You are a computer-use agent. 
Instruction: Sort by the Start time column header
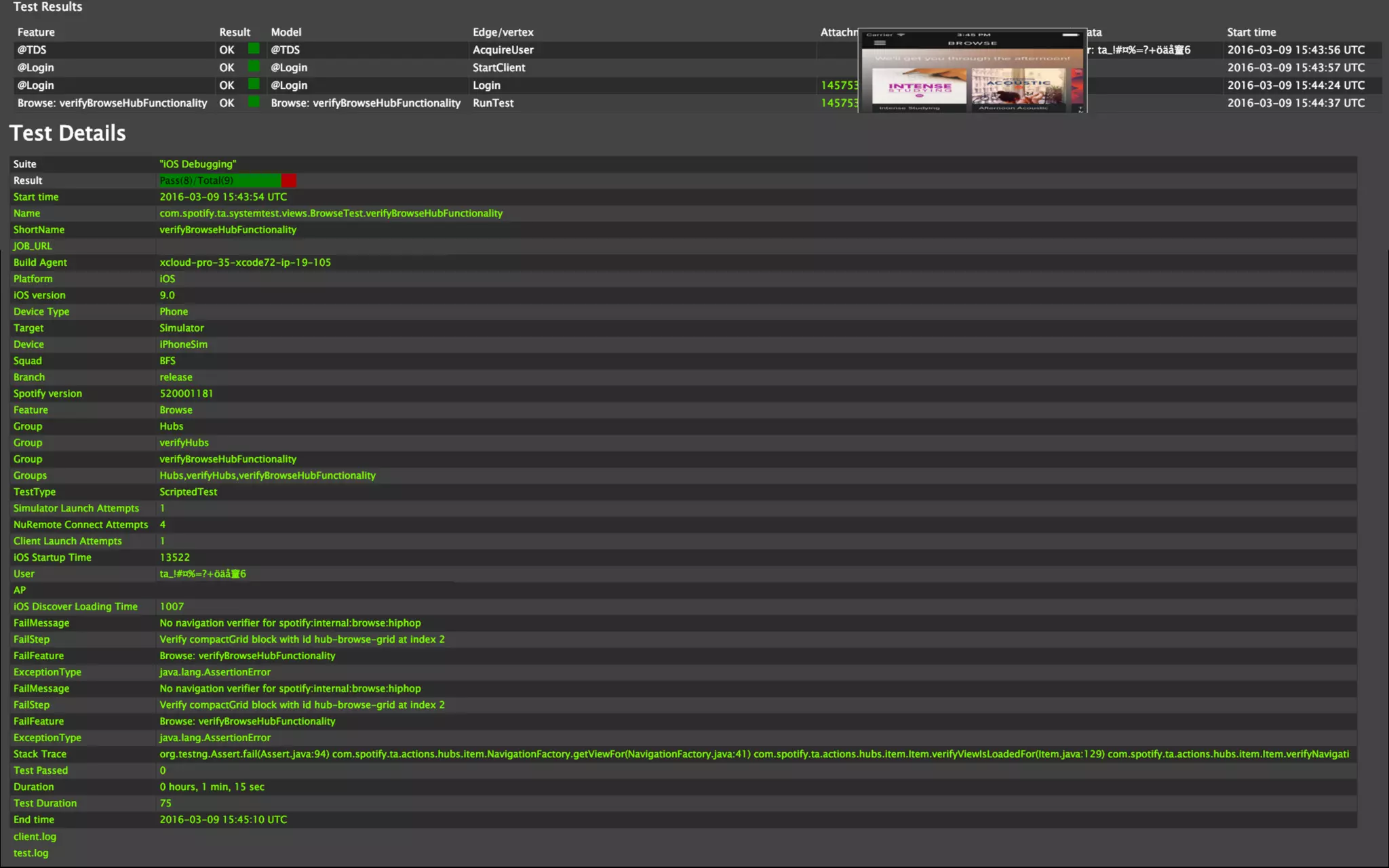click(x=1251, y=32)
